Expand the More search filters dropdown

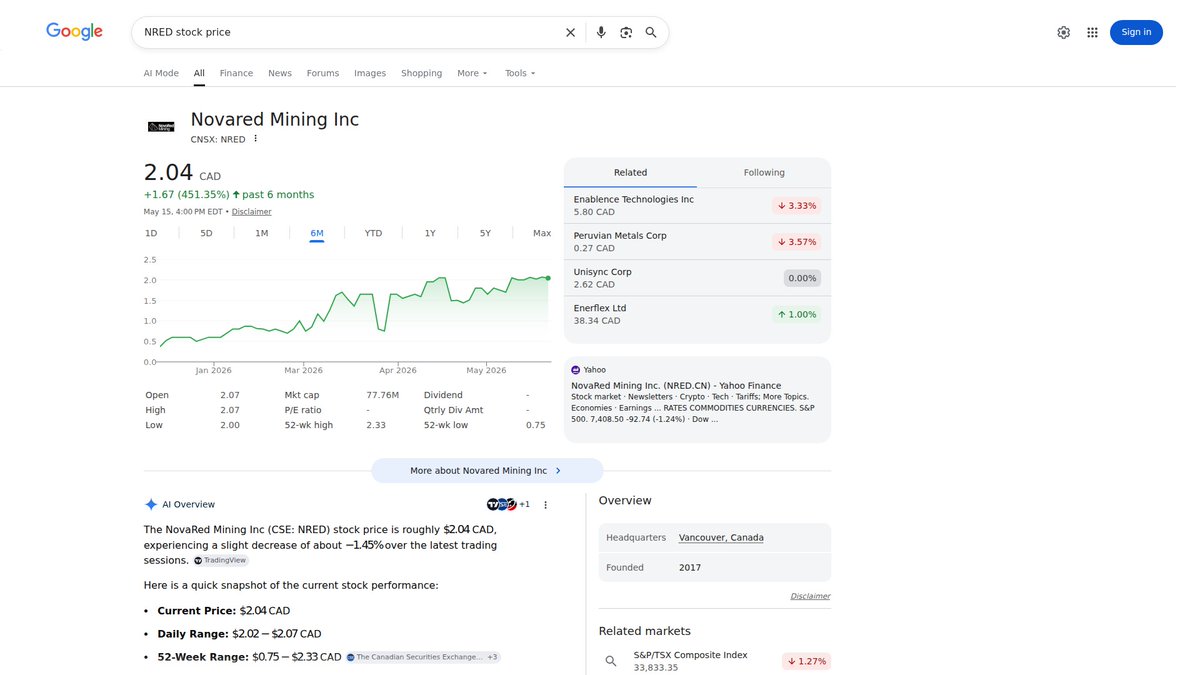pyautogui.click(x=472, y=73)
